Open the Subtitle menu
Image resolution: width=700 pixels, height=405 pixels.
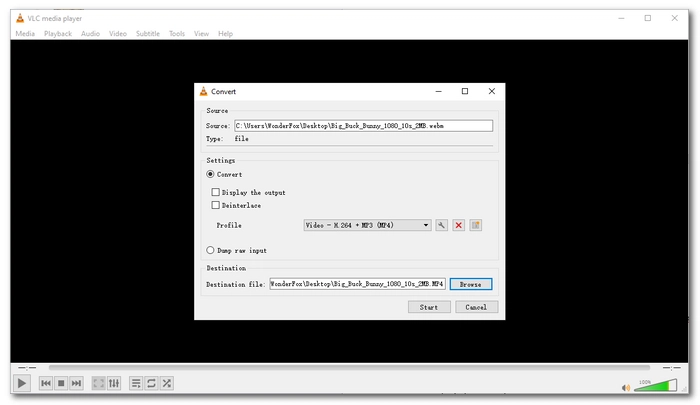[147, 33]
